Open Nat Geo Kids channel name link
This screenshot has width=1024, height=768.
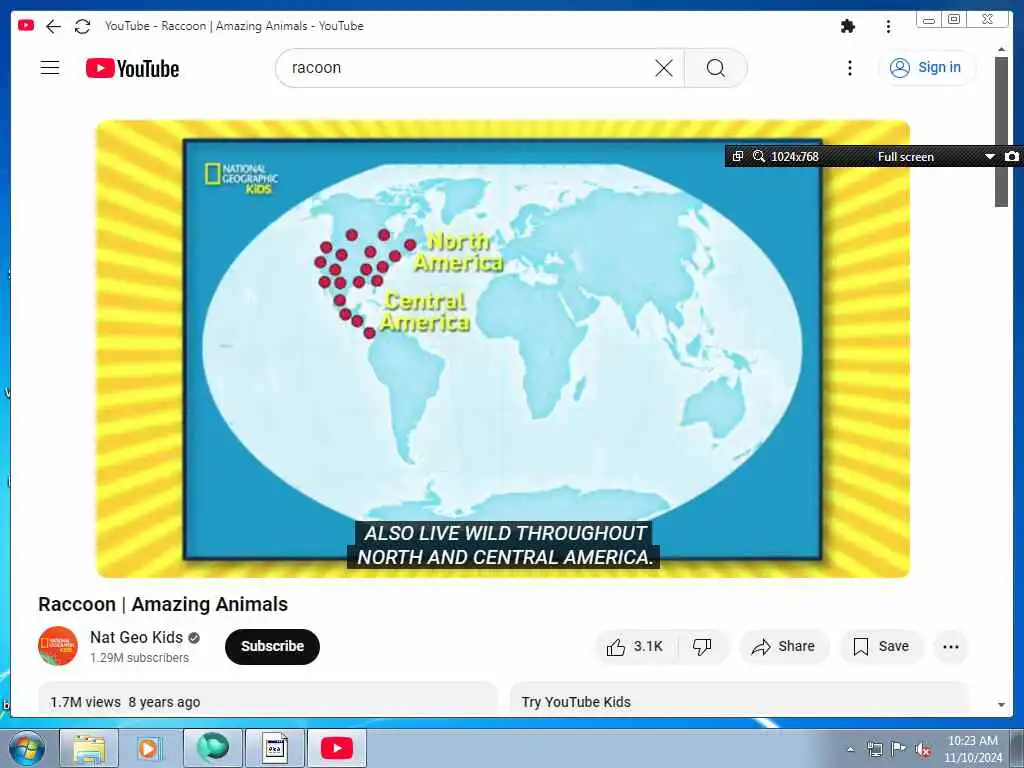pos(136,637)
